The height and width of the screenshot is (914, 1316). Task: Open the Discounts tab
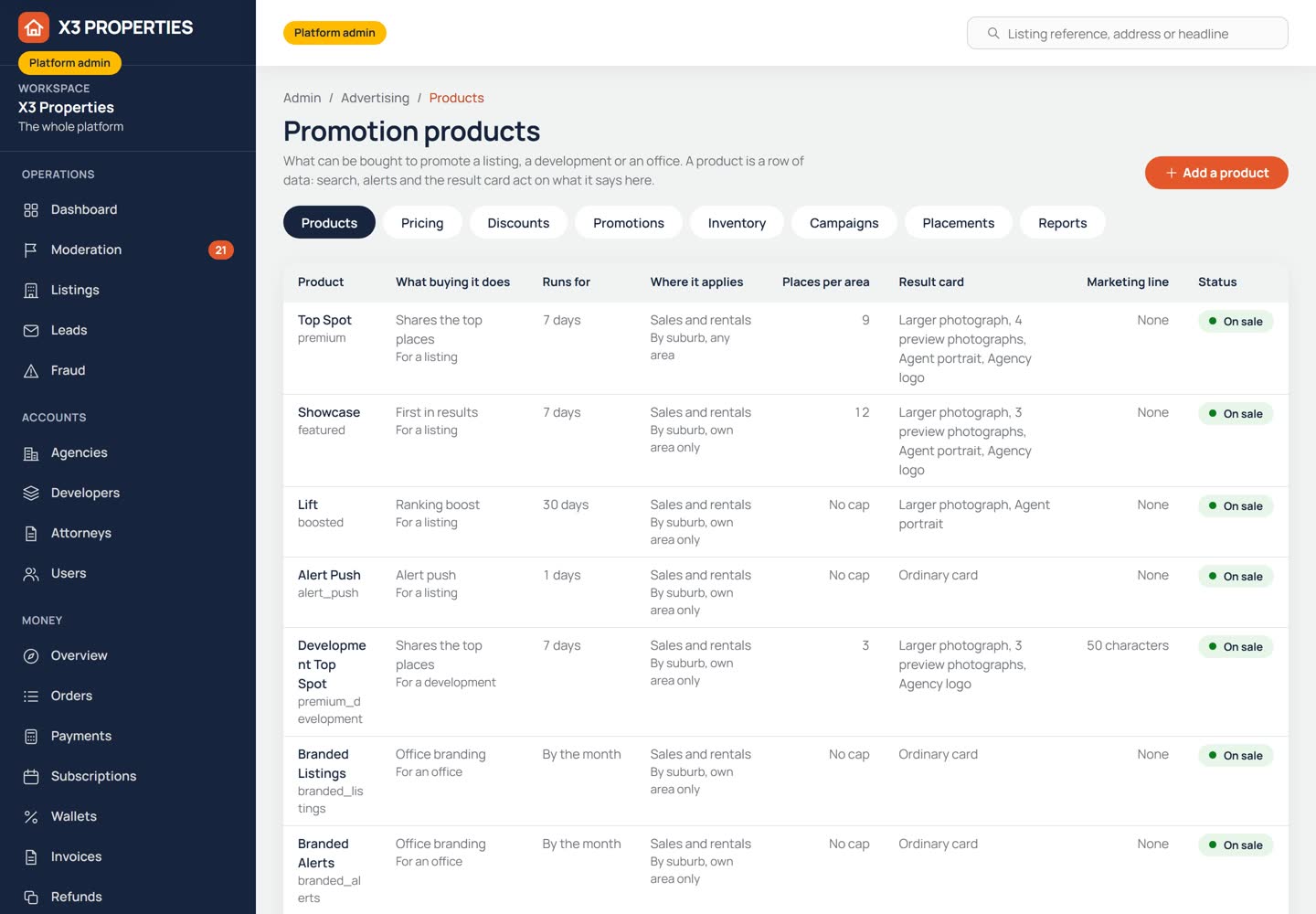point(518,223)
